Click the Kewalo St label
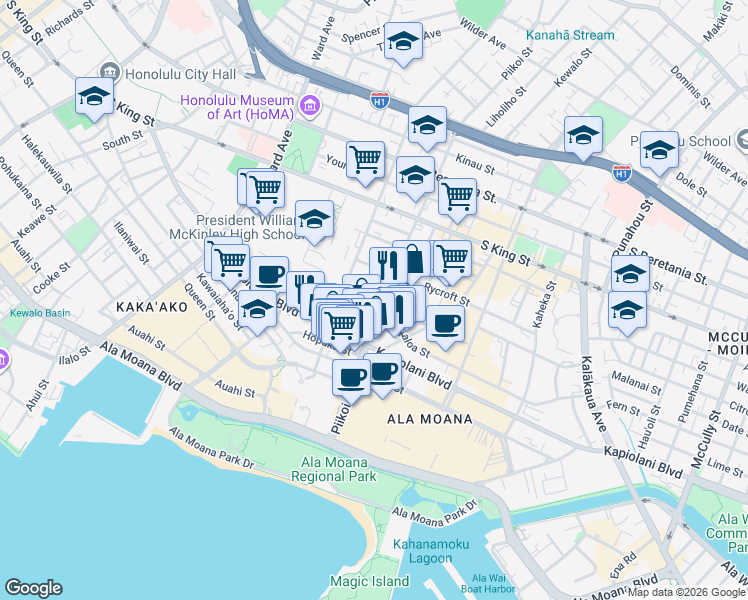The width and height of the screenshot is (748, 600). click(573, 67)
